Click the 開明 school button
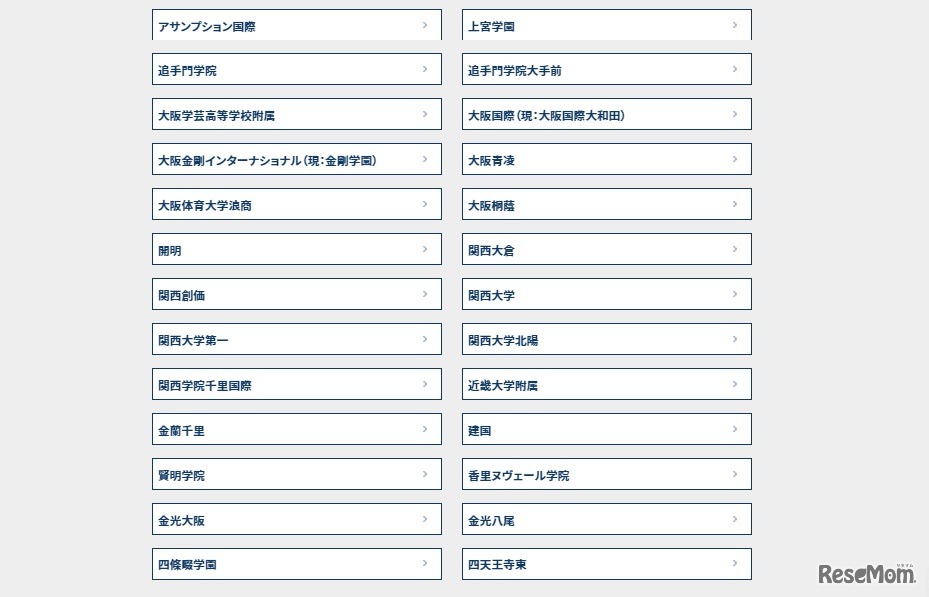The width and height of the screenshot is (929, 597). tap(296, 250)
